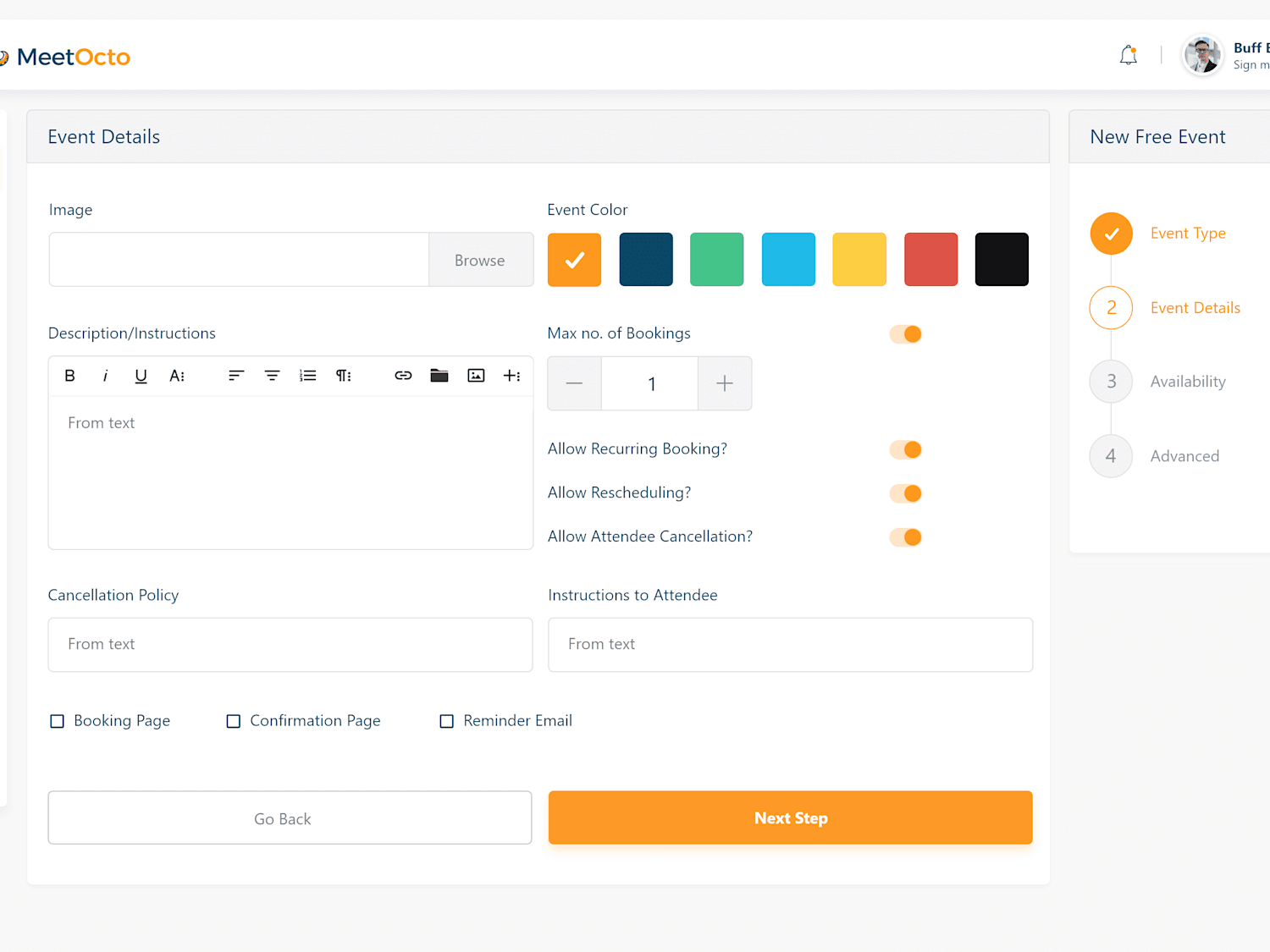Go to Availability step

point(1188,382)
